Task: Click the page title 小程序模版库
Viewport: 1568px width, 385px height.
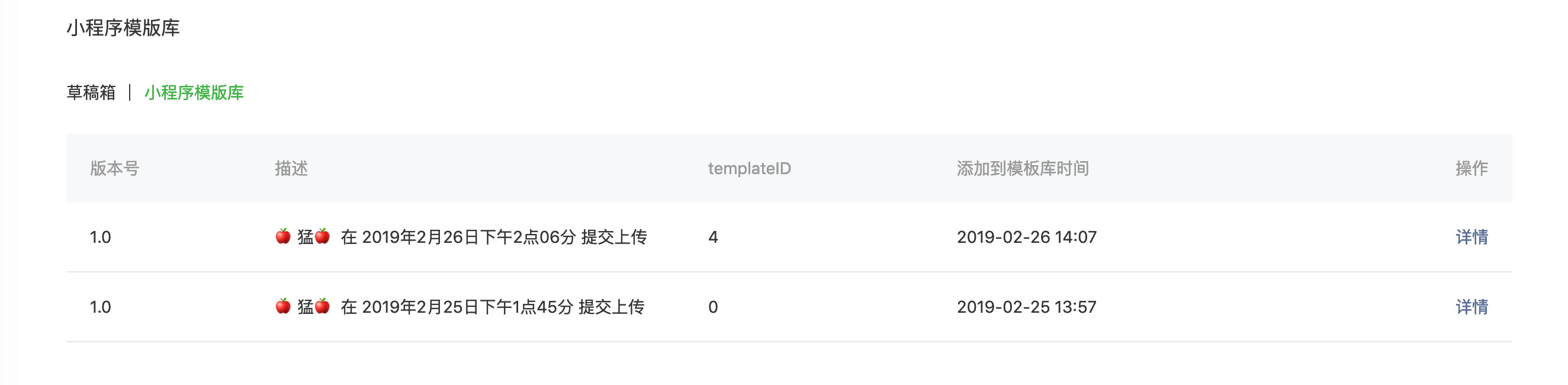Action: pyautogui.click(x=123, y=28)
